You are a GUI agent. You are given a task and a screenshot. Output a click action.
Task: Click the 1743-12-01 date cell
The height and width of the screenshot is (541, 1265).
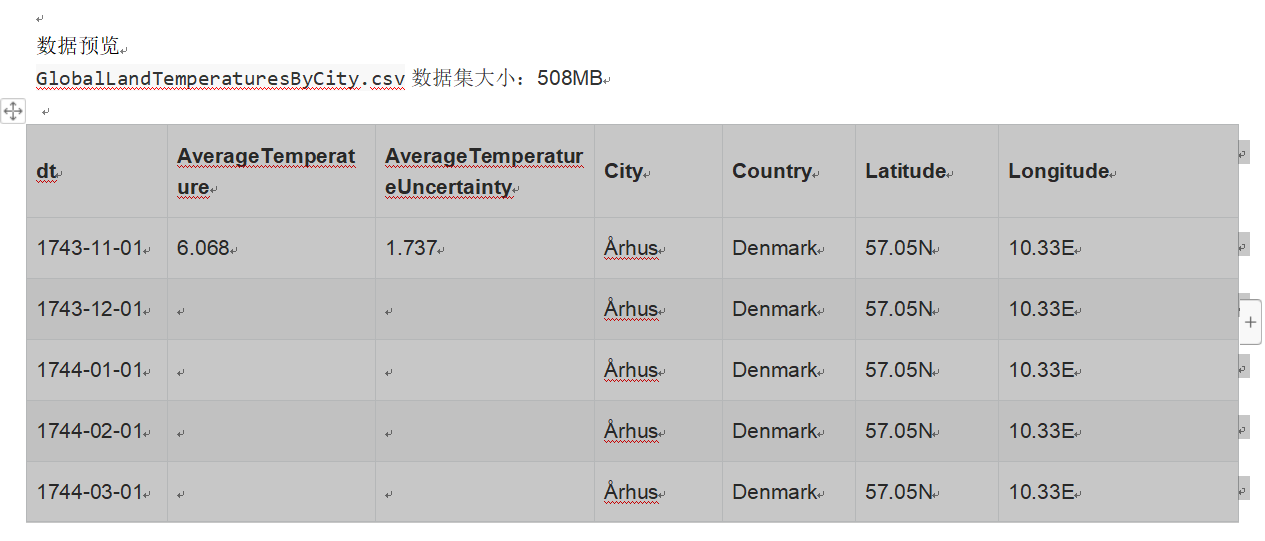[90, 309]
